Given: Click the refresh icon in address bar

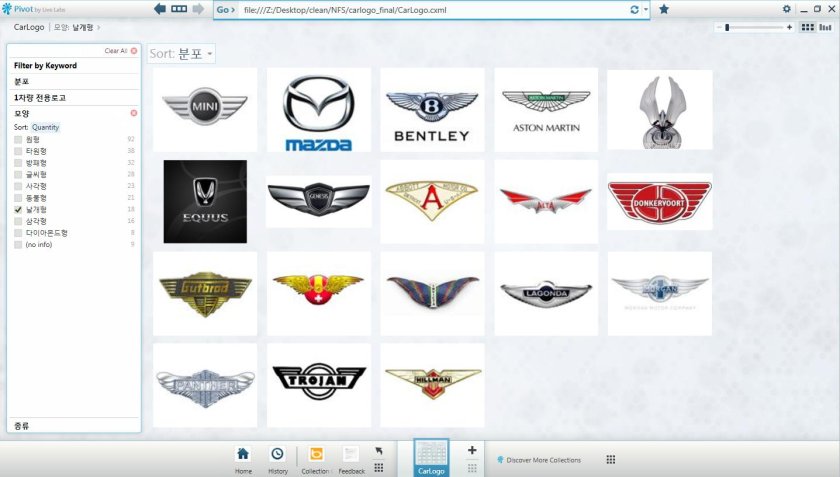Looking at the screenshot, I should [x=634, y=9].
